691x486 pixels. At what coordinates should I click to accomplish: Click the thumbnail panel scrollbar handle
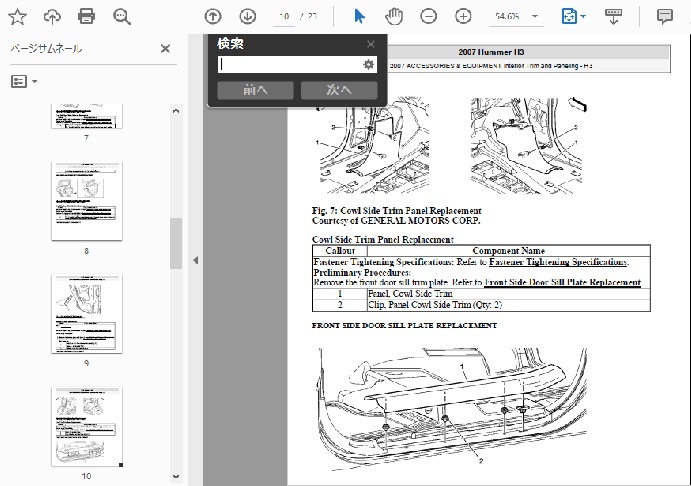[x=176, y=243]
